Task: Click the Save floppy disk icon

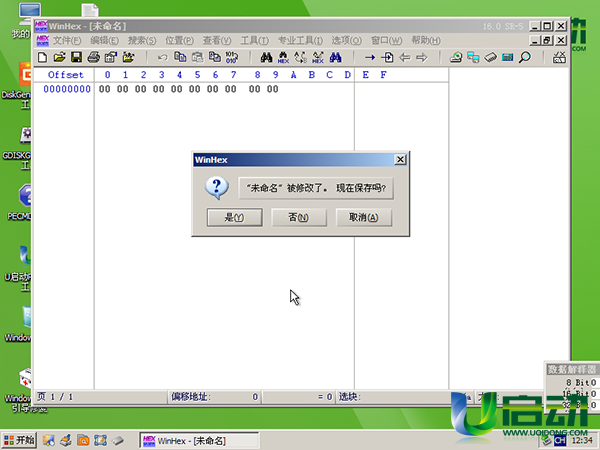Action: pyautogui.click(x=77, y=58)
